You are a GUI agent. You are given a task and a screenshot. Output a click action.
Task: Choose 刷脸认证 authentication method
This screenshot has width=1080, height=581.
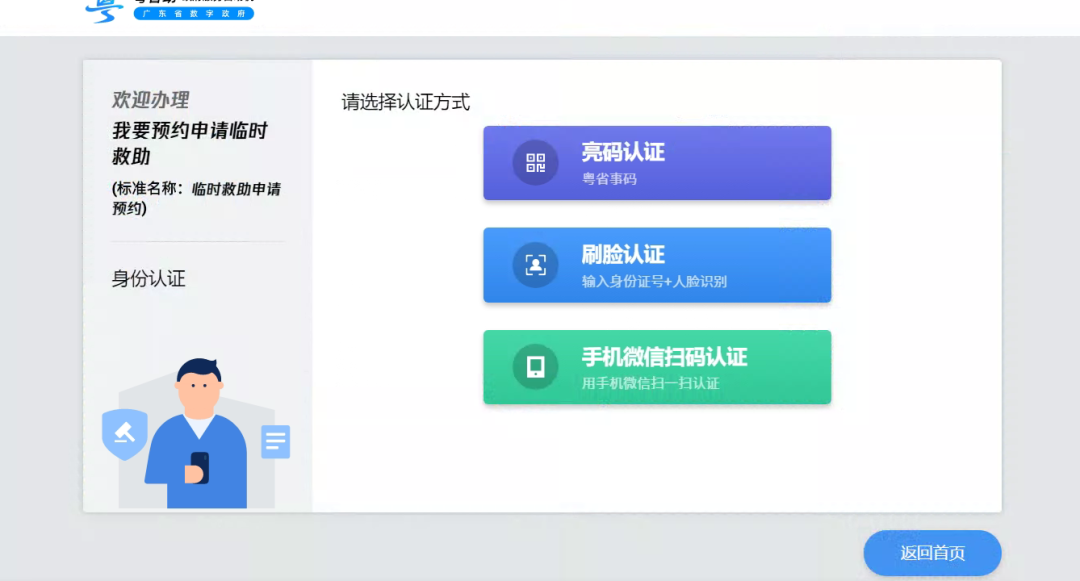click(x=657, y=265)
